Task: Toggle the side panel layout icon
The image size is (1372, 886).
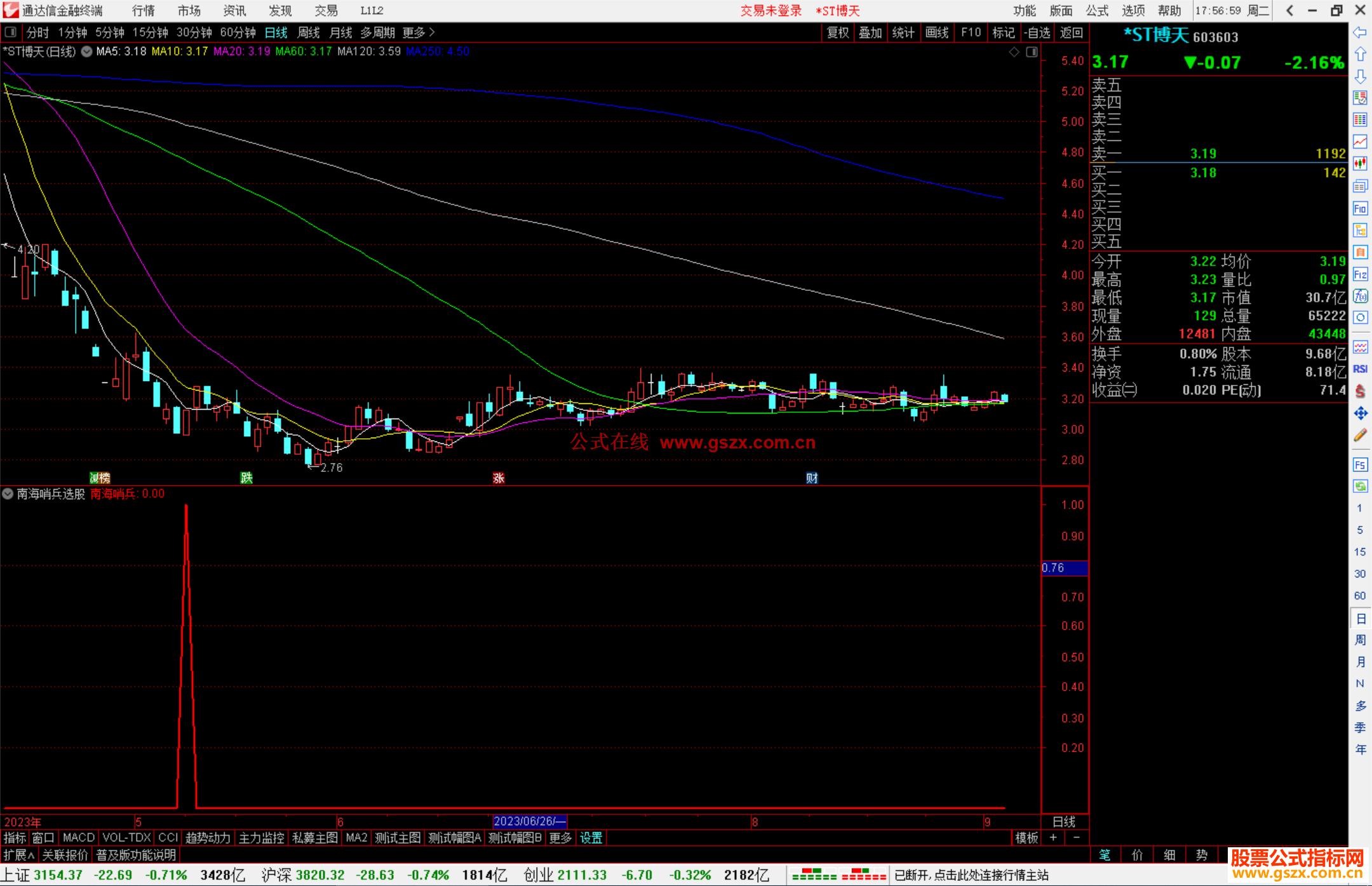Action: point(1032,52)
